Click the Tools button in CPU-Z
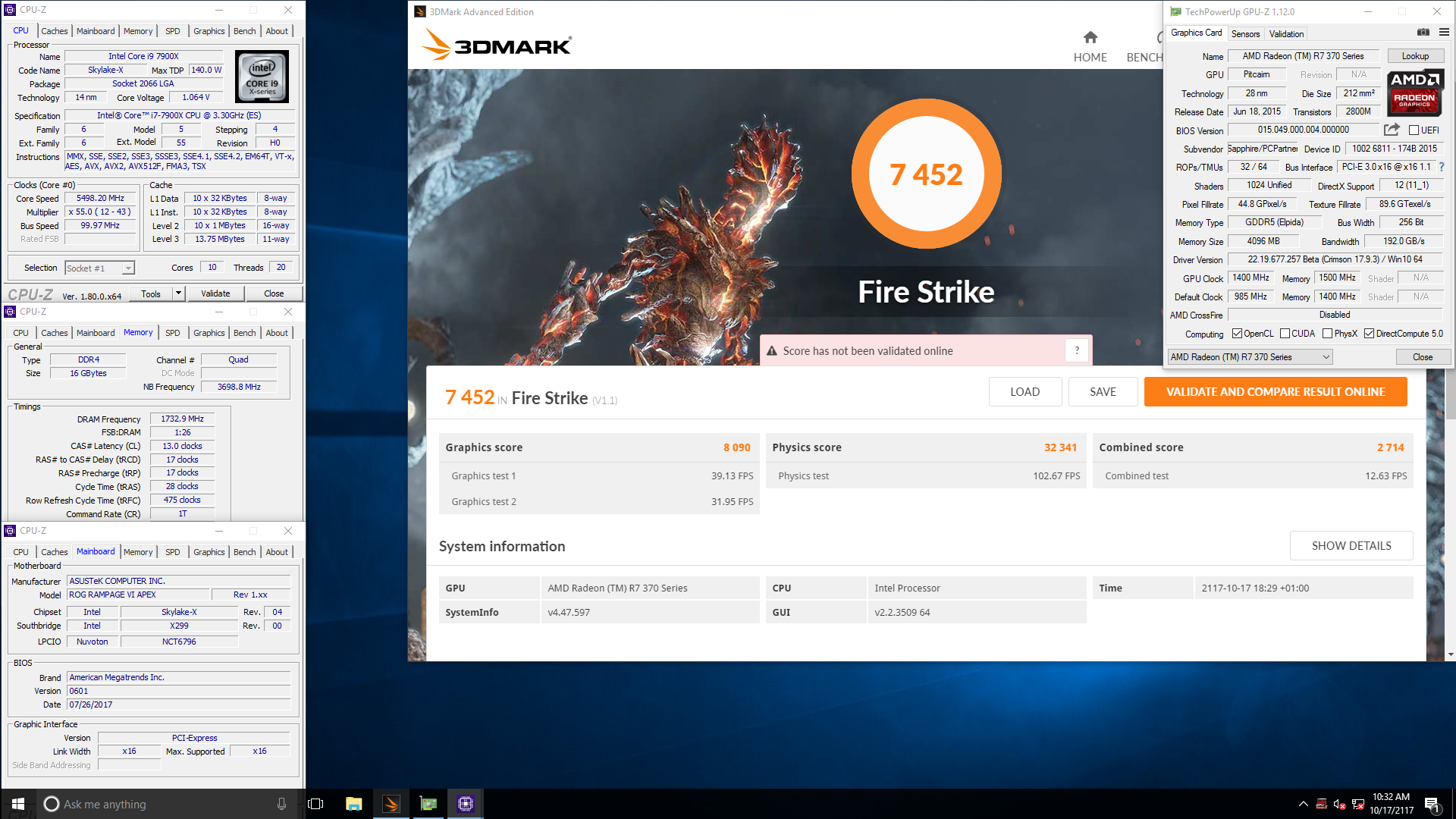This screenshot has width=1456, height=819. tap(151, 293)
